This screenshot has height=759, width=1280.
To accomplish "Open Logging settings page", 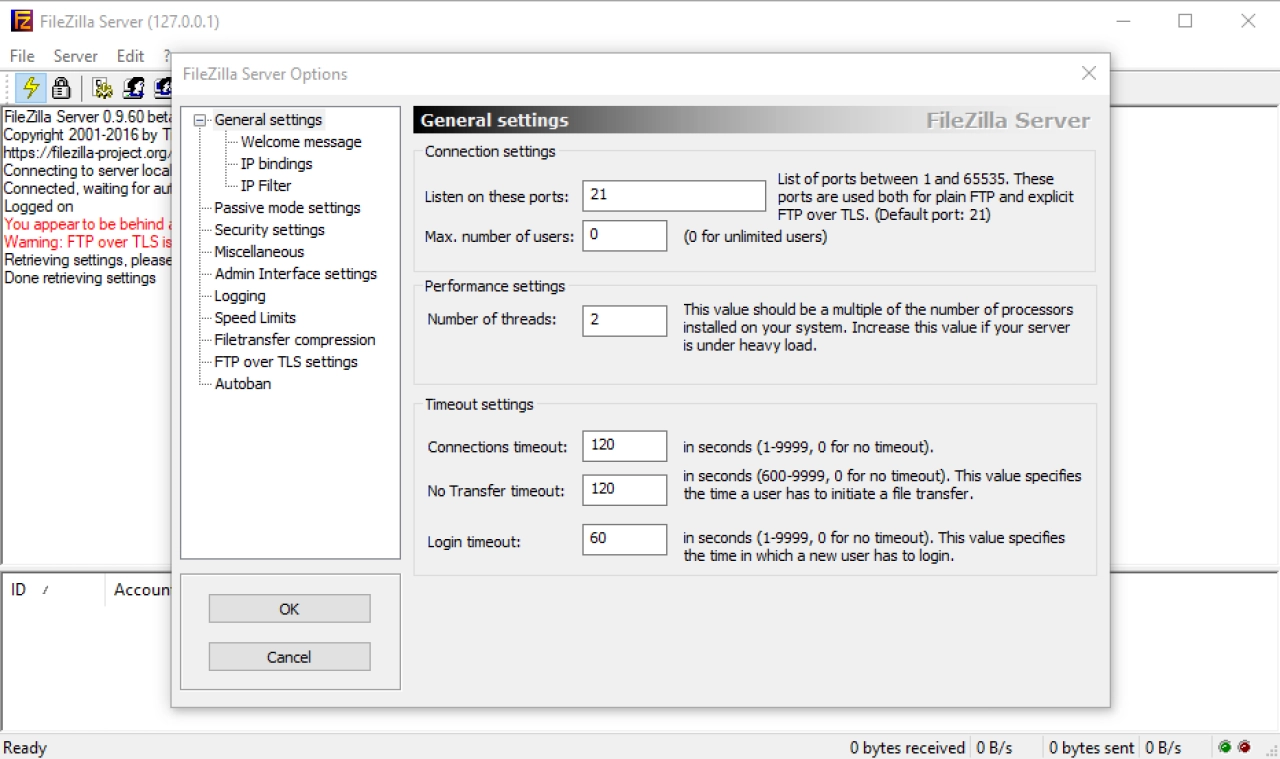I will coord(240,296).
